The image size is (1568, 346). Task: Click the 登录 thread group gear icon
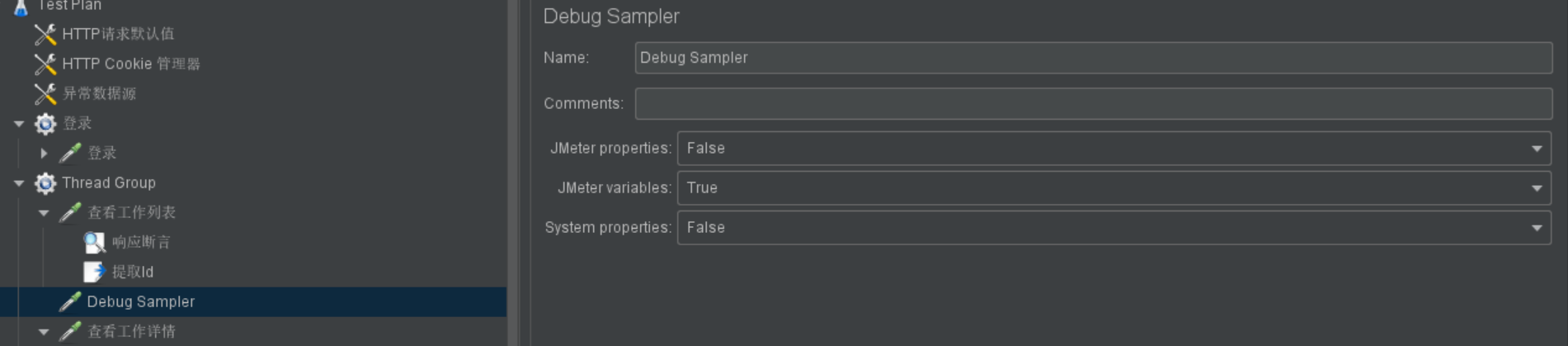pos(45,123)
